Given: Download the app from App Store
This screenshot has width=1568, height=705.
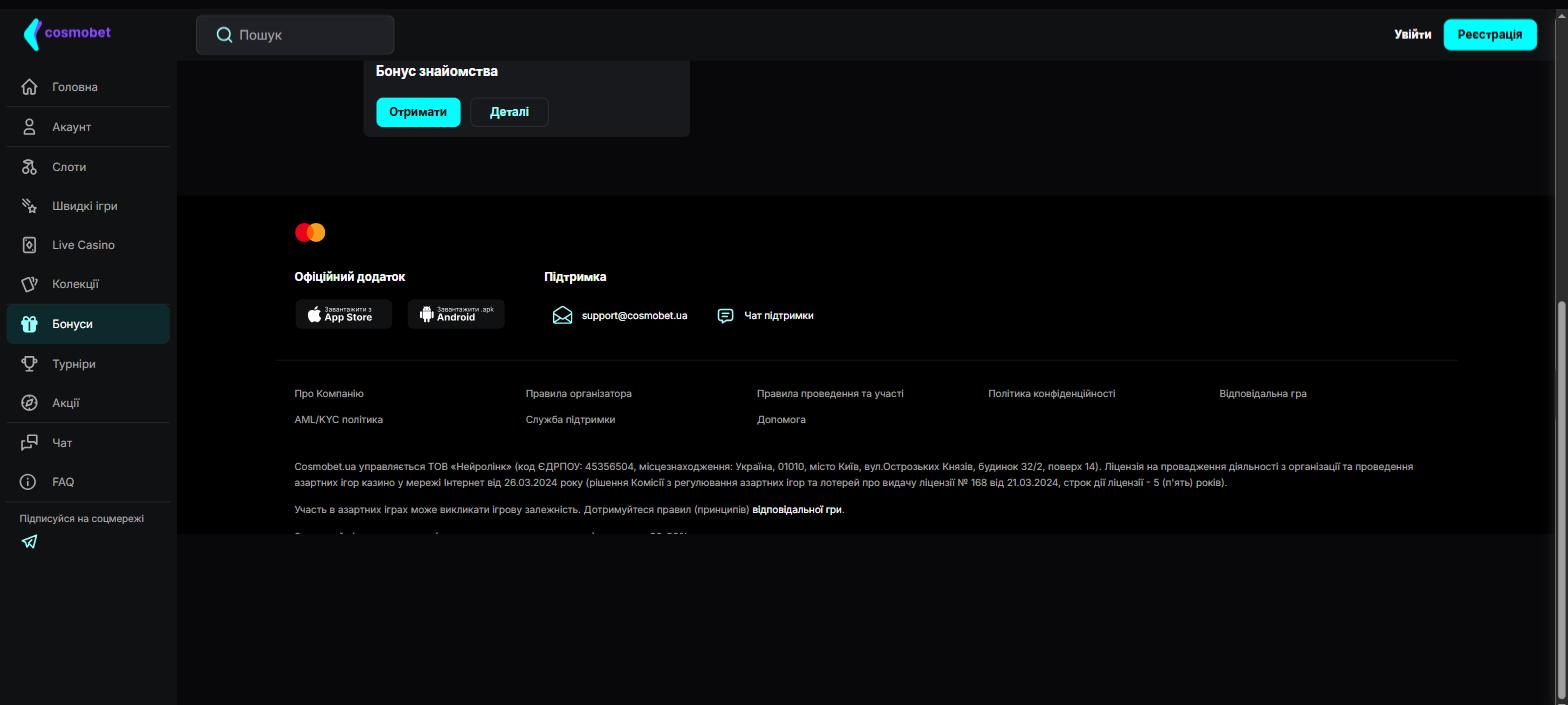Looking at the screenshot, I should (x=343, y=314).
